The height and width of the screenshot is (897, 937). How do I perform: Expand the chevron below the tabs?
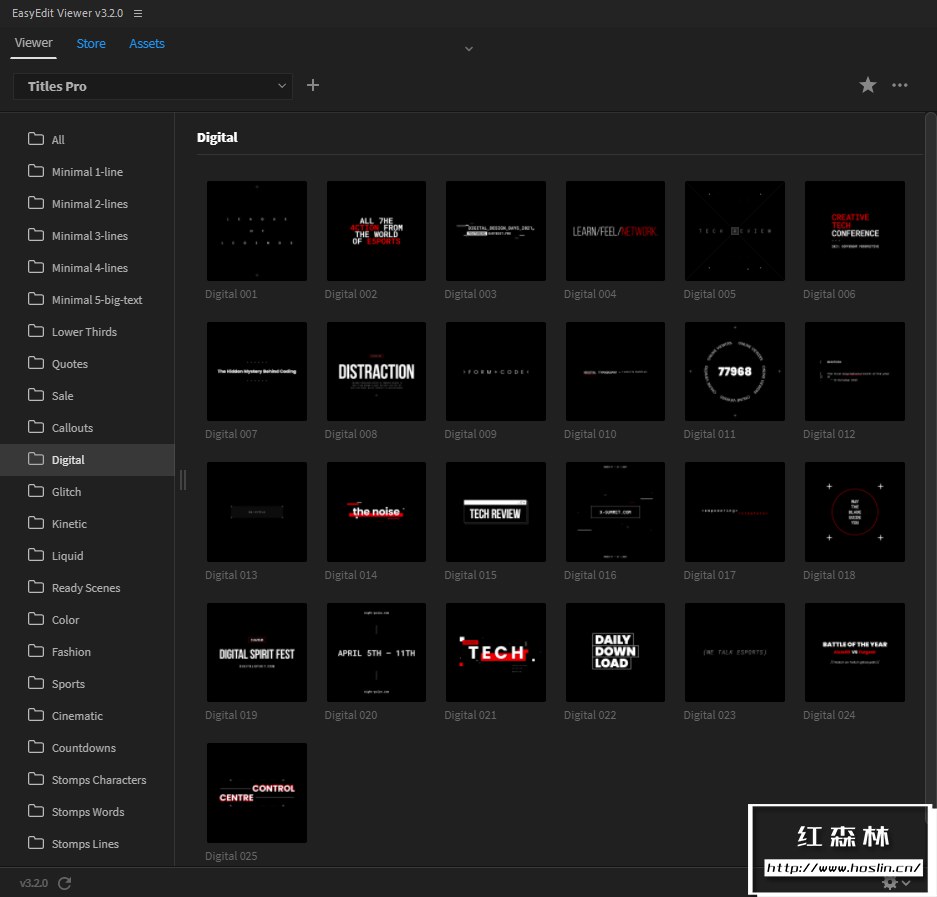pyautogui.click(x=469, y=48)
